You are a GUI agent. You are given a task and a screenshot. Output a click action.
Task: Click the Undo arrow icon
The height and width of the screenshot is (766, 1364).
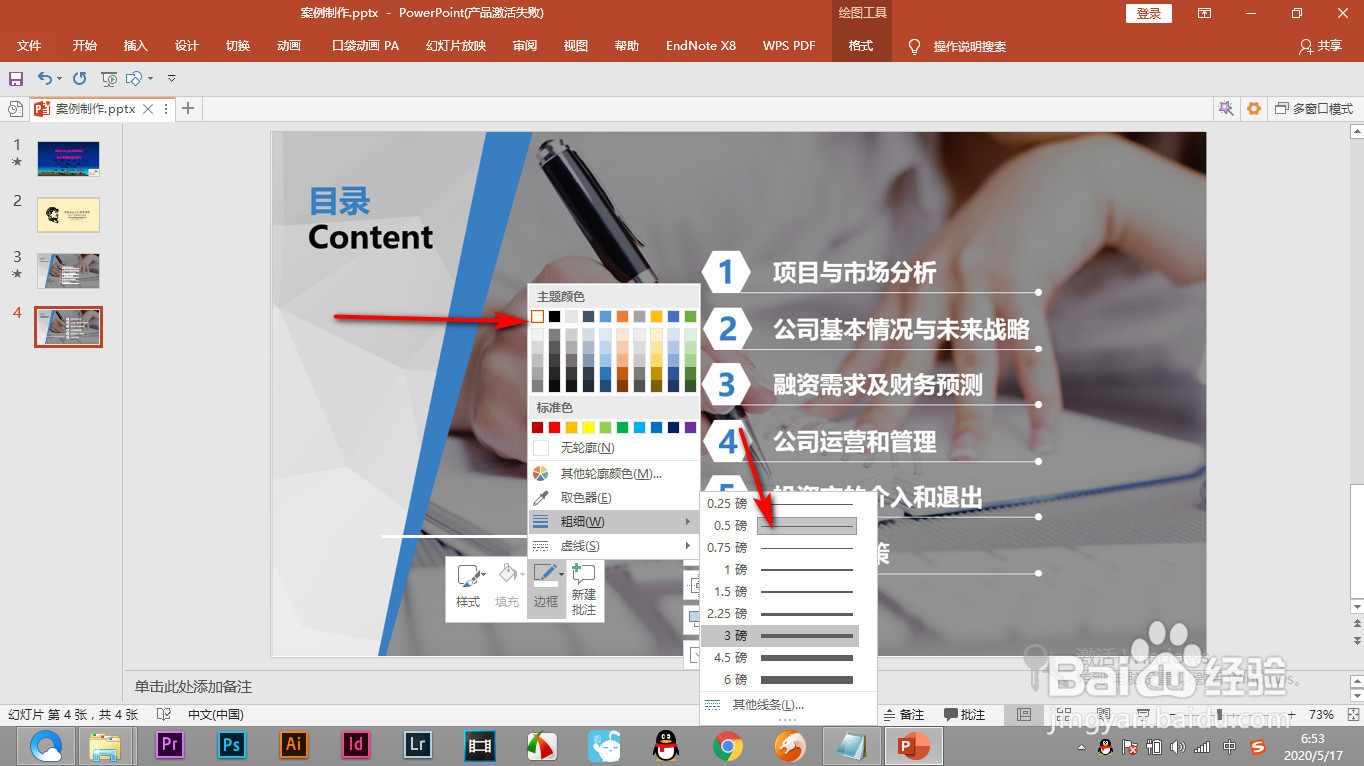point(44,78)
